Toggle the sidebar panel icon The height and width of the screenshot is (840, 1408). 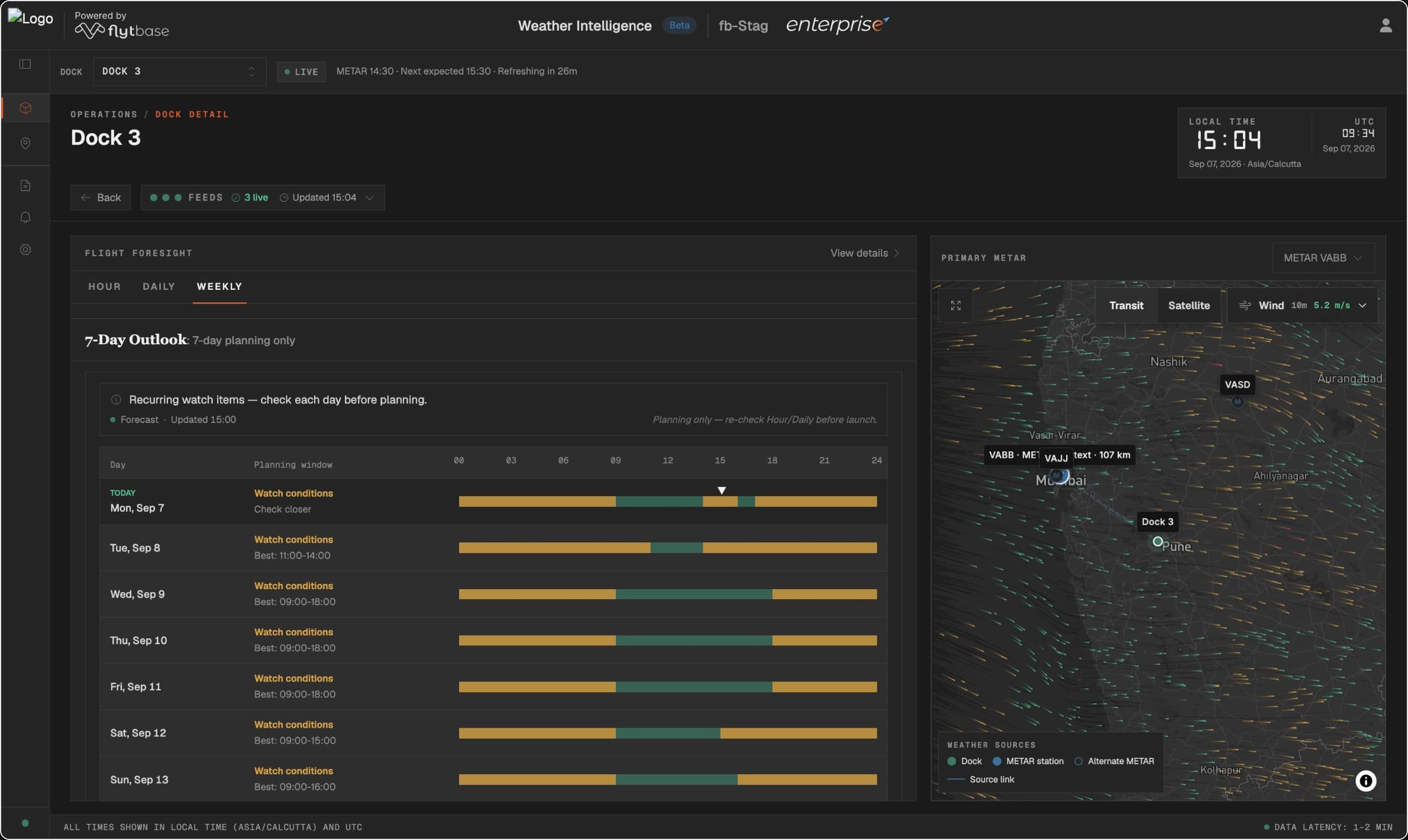[x=25, y=64]
